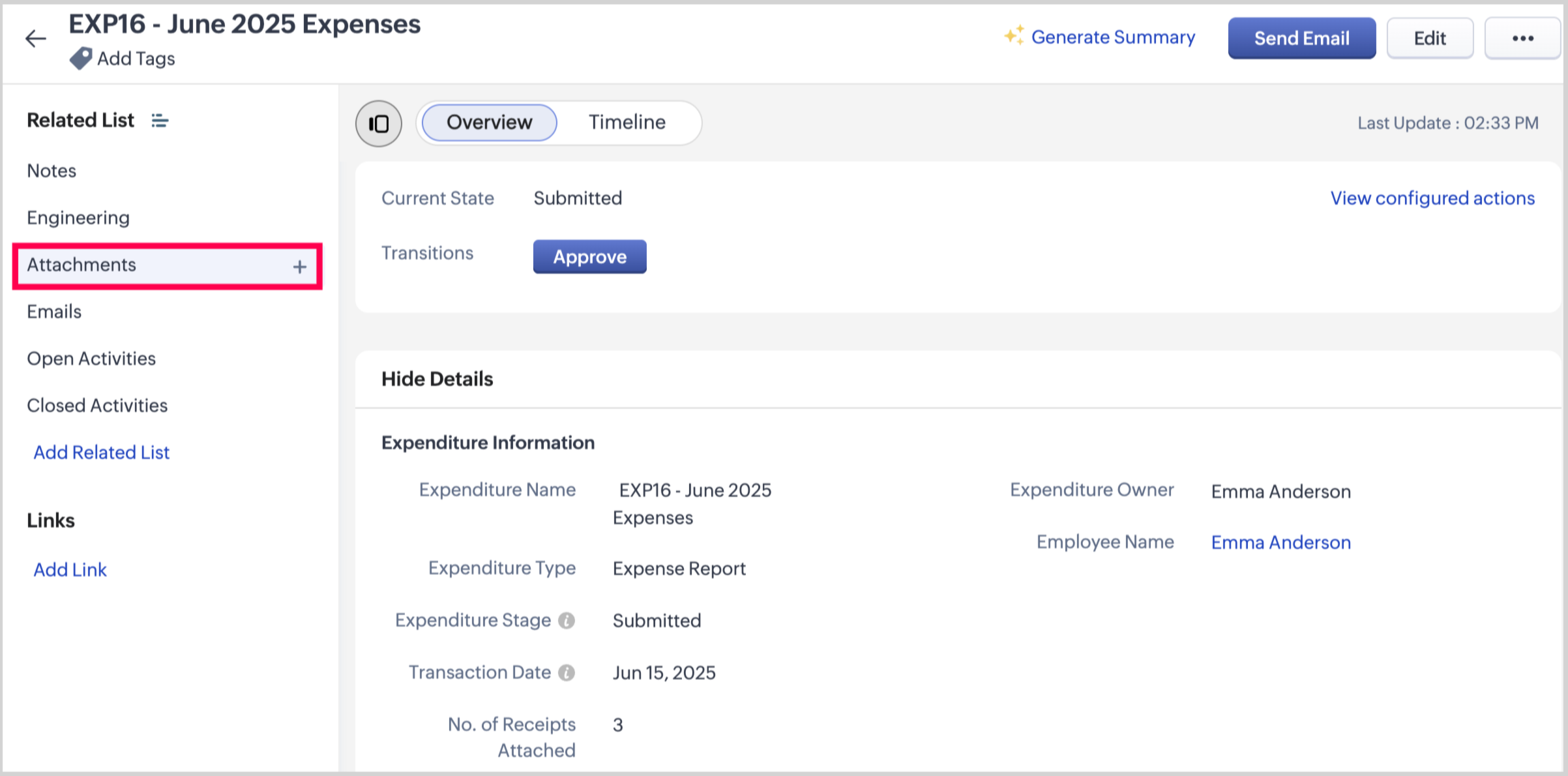
Task: Click the Emma Anderson employee name link
Action: 1280,542
